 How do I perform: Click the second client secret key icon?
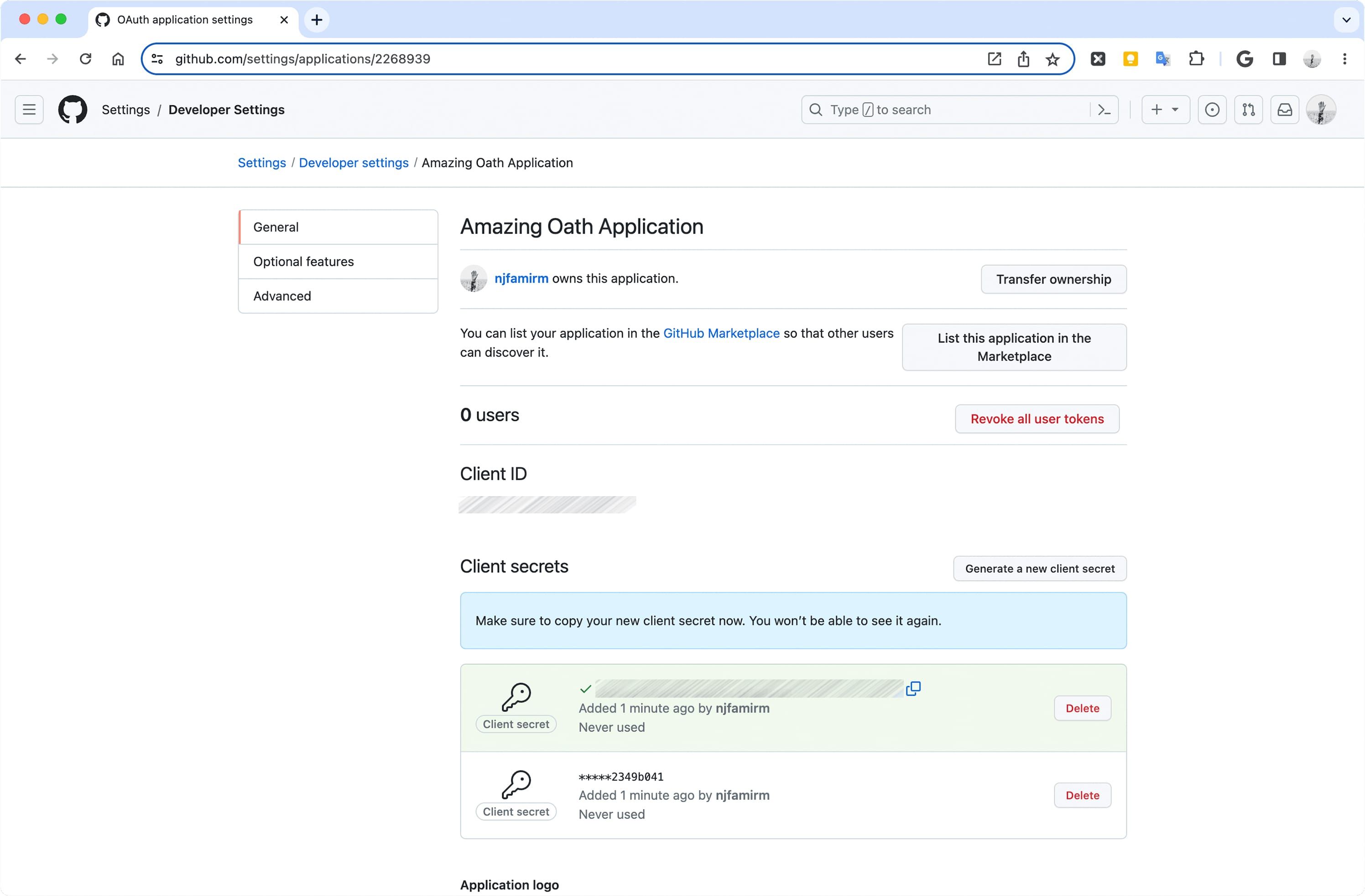pyautogui.click(x=515, y=783)
